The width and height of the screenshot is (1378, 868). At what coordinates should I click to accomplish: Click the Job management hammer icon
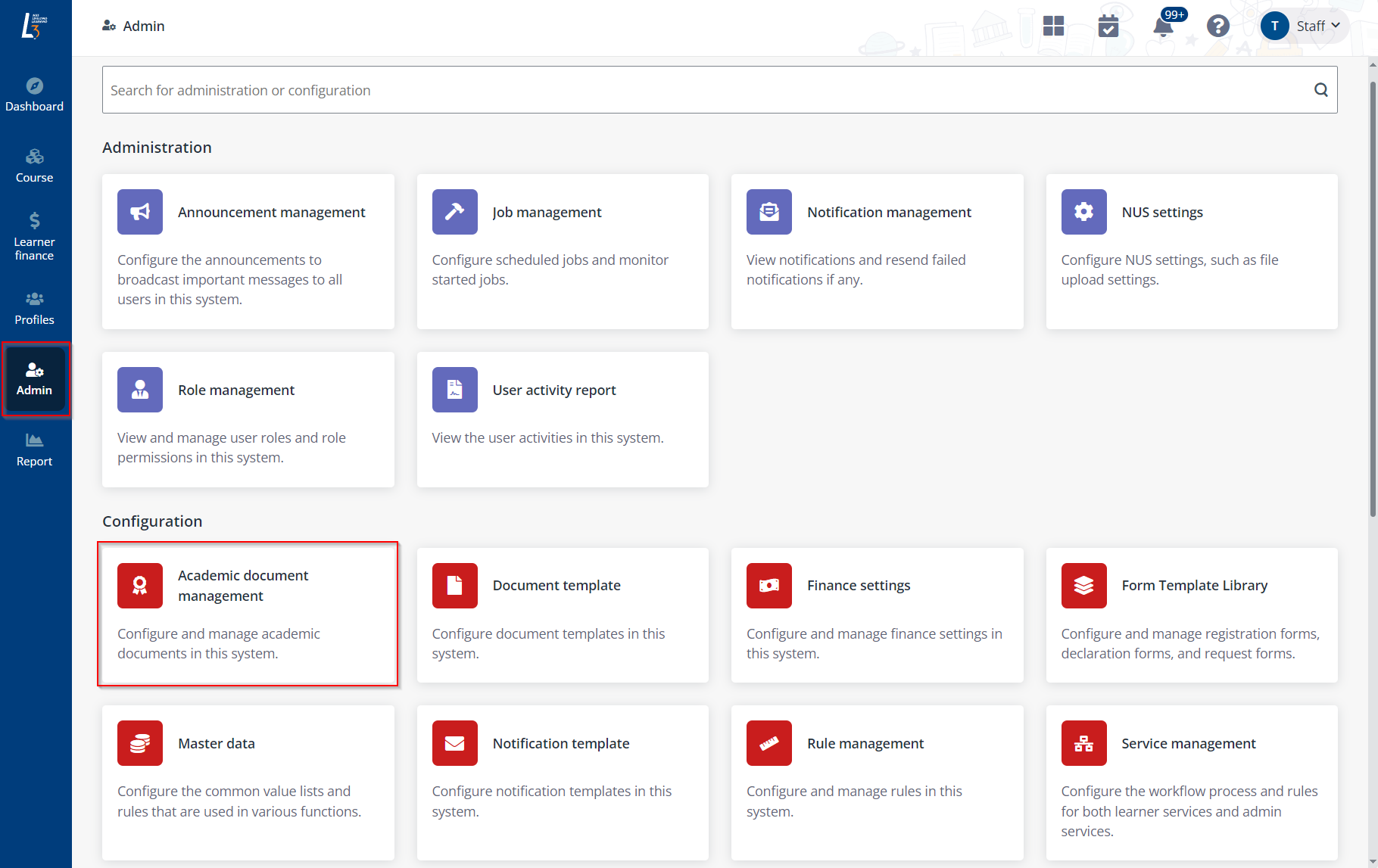[x=454, y=212]
